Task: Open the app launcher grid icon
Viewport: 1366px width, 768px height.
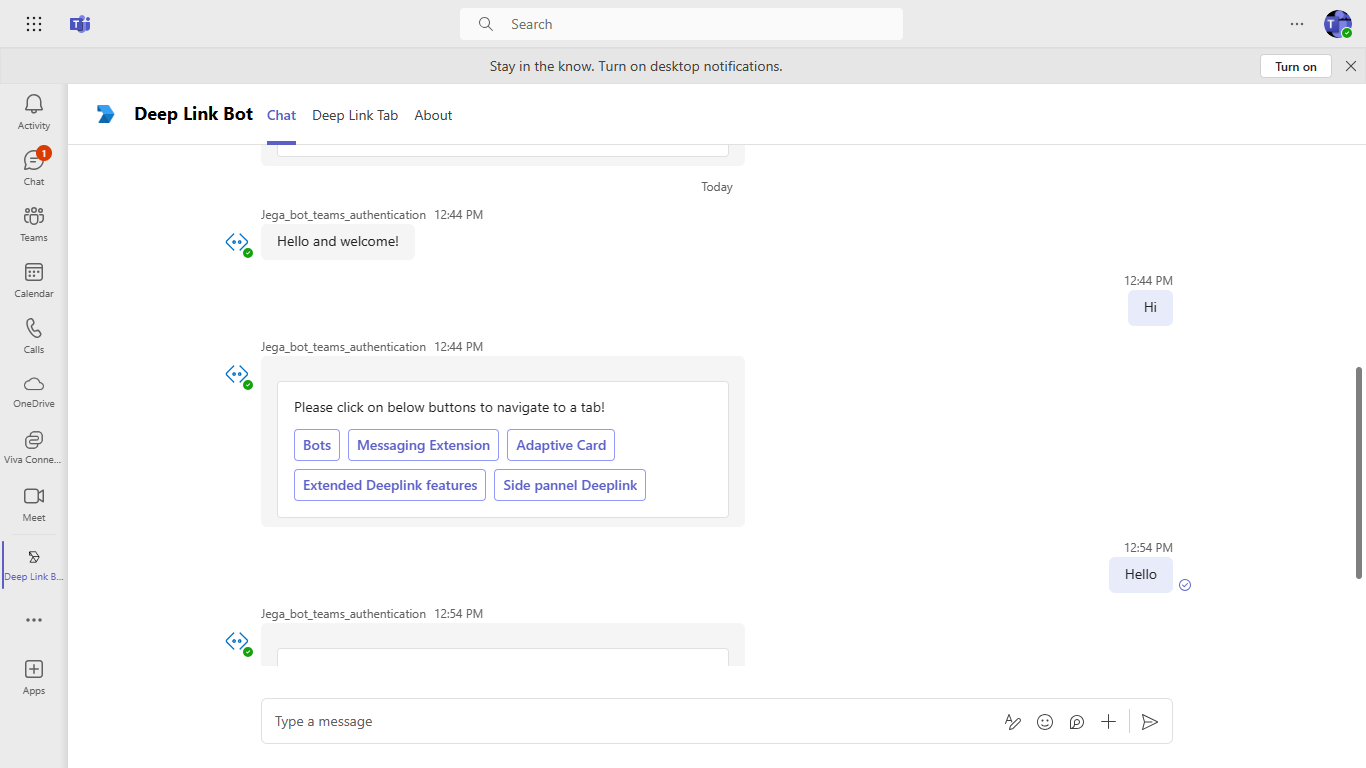Action: coord(34,24)
